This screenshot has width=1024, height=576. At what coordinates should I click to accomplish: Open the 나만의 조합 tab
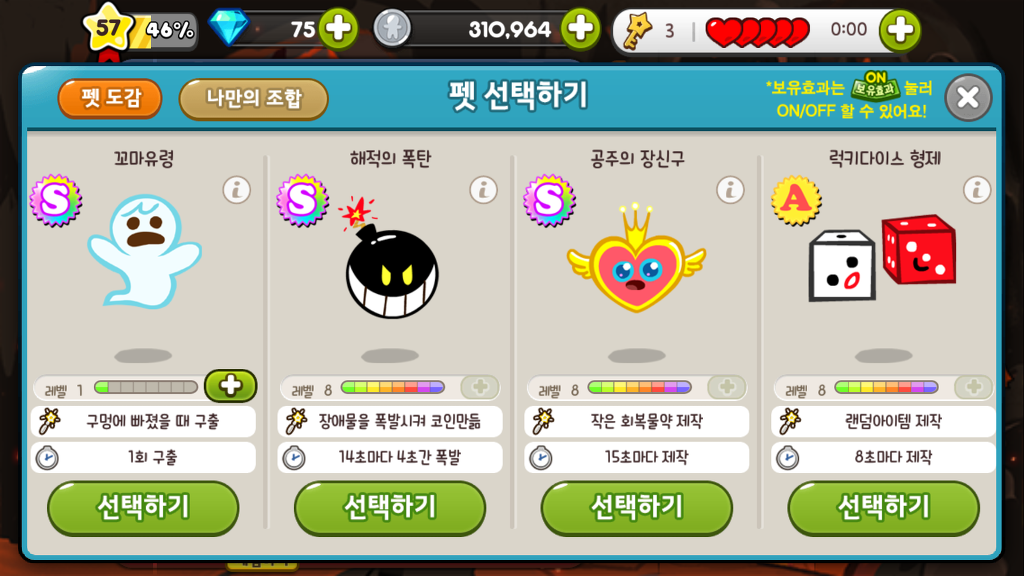pos(253,99)
